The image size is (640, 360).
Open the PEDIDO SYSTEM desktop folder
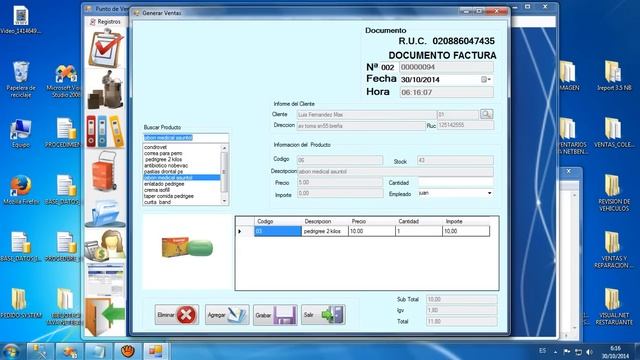coord(21,303)
